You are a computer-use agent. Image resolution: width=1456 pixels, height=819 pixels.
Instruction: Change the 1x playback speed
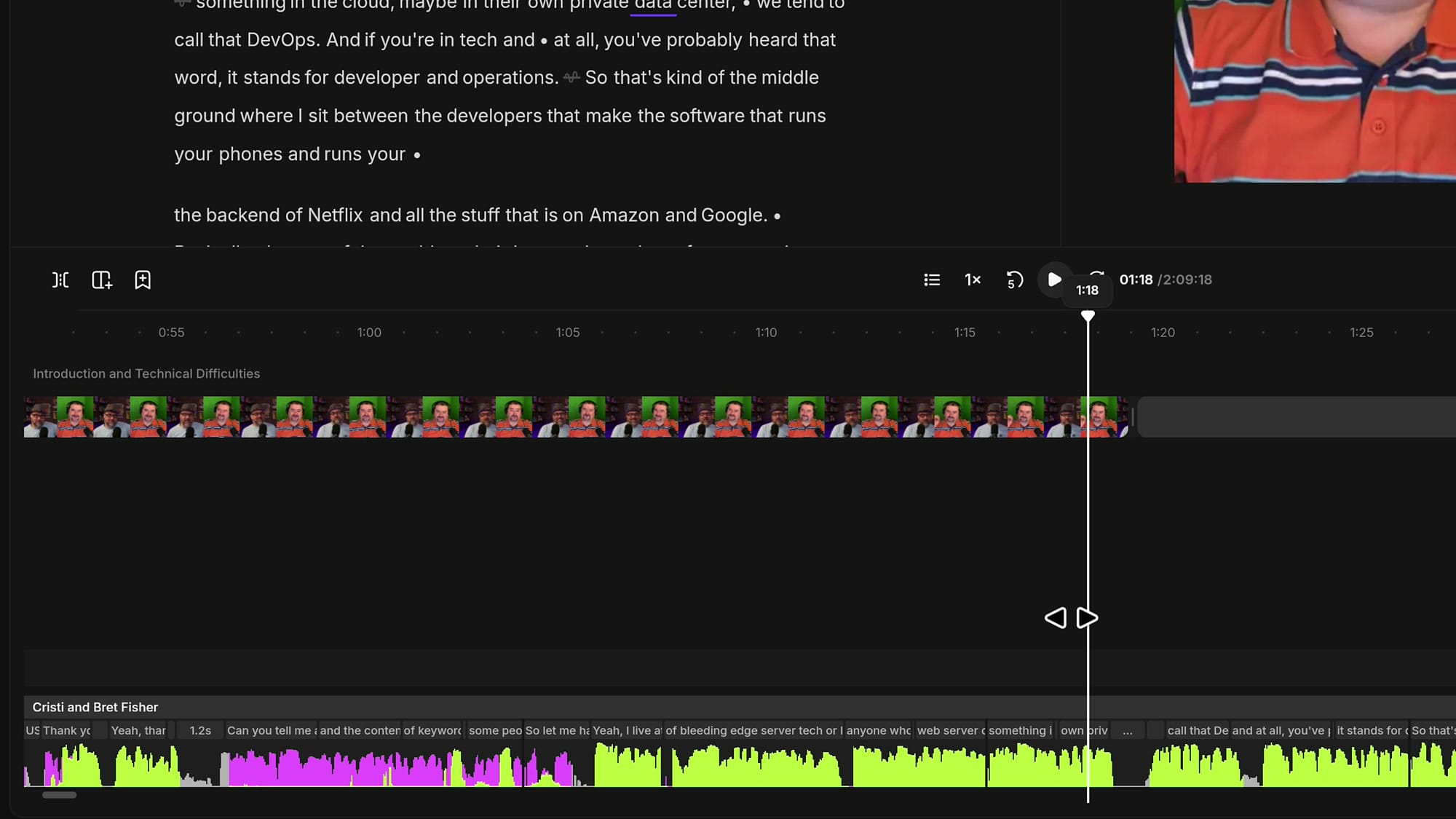973,280
